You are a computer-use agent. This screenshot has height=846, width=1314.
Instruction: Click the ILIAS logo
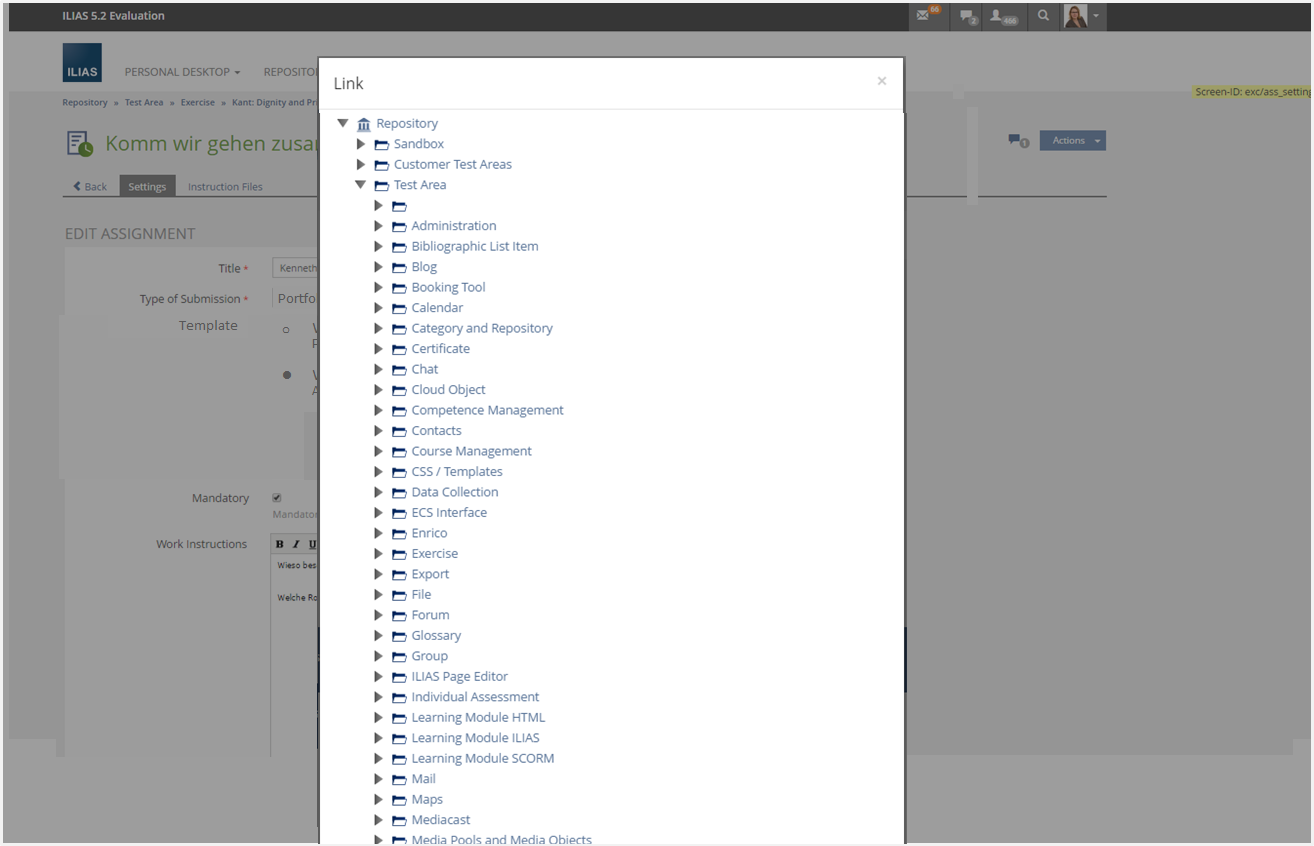pos(81,63)
